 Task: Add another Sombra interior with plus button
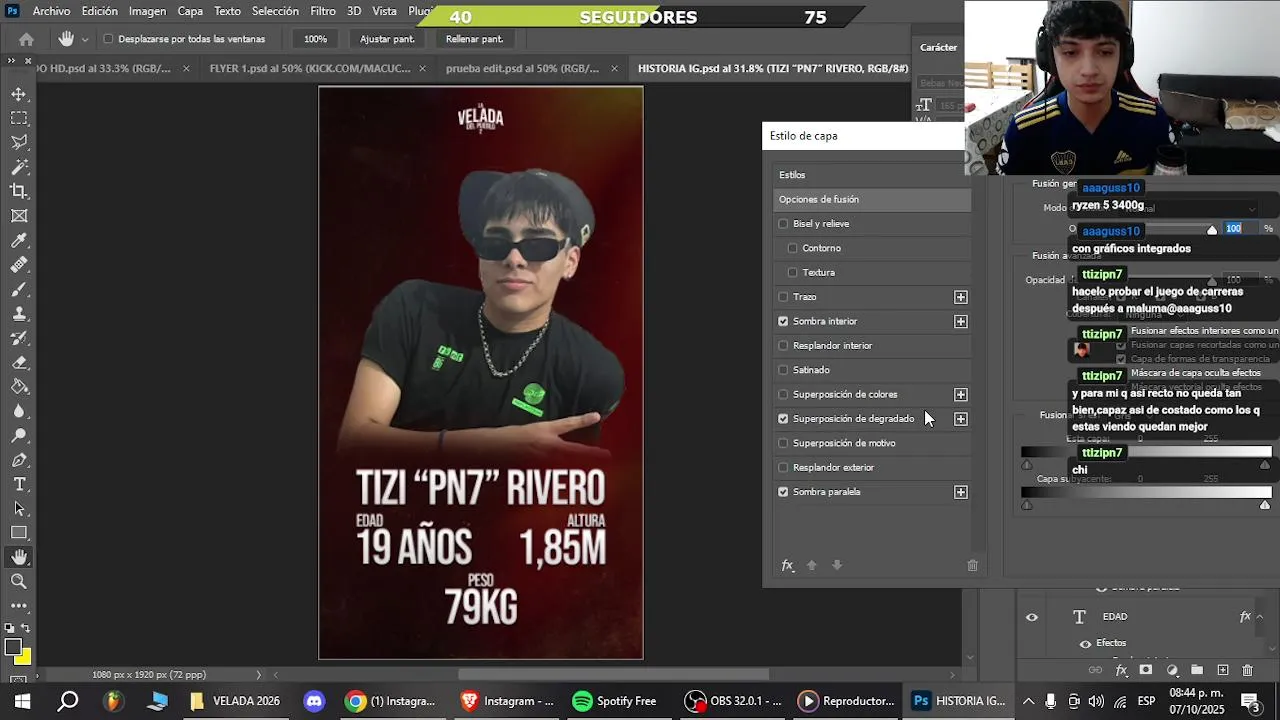(961, 321)
